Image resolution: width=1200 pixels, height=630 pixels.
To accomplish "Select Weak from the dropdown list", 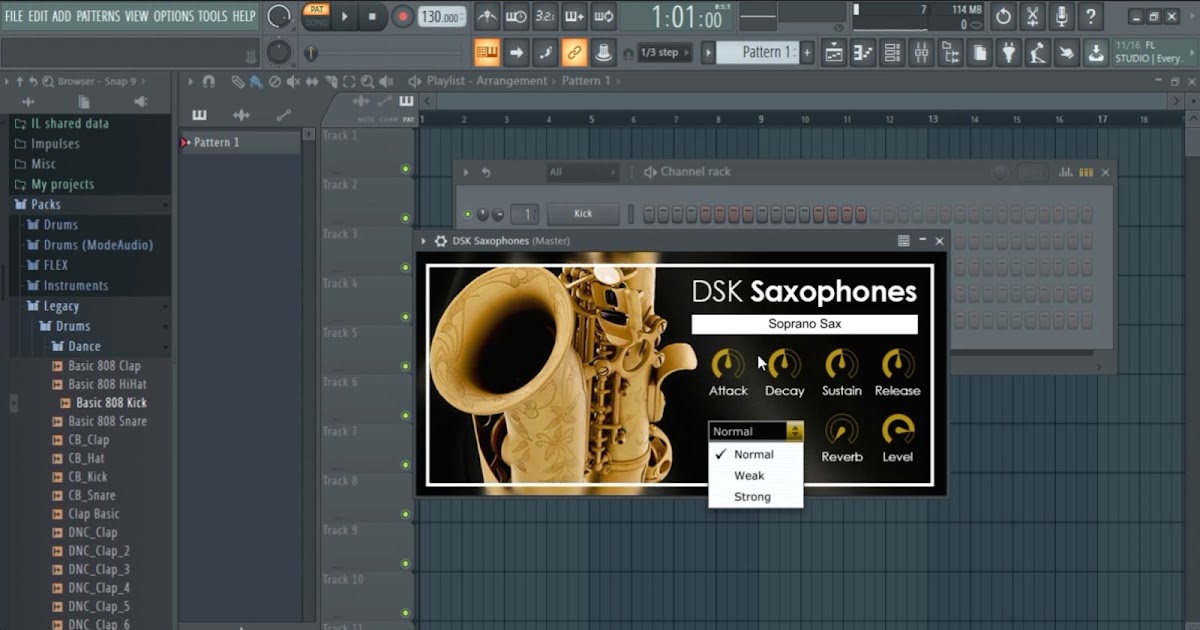I will [x=749, y=476].
